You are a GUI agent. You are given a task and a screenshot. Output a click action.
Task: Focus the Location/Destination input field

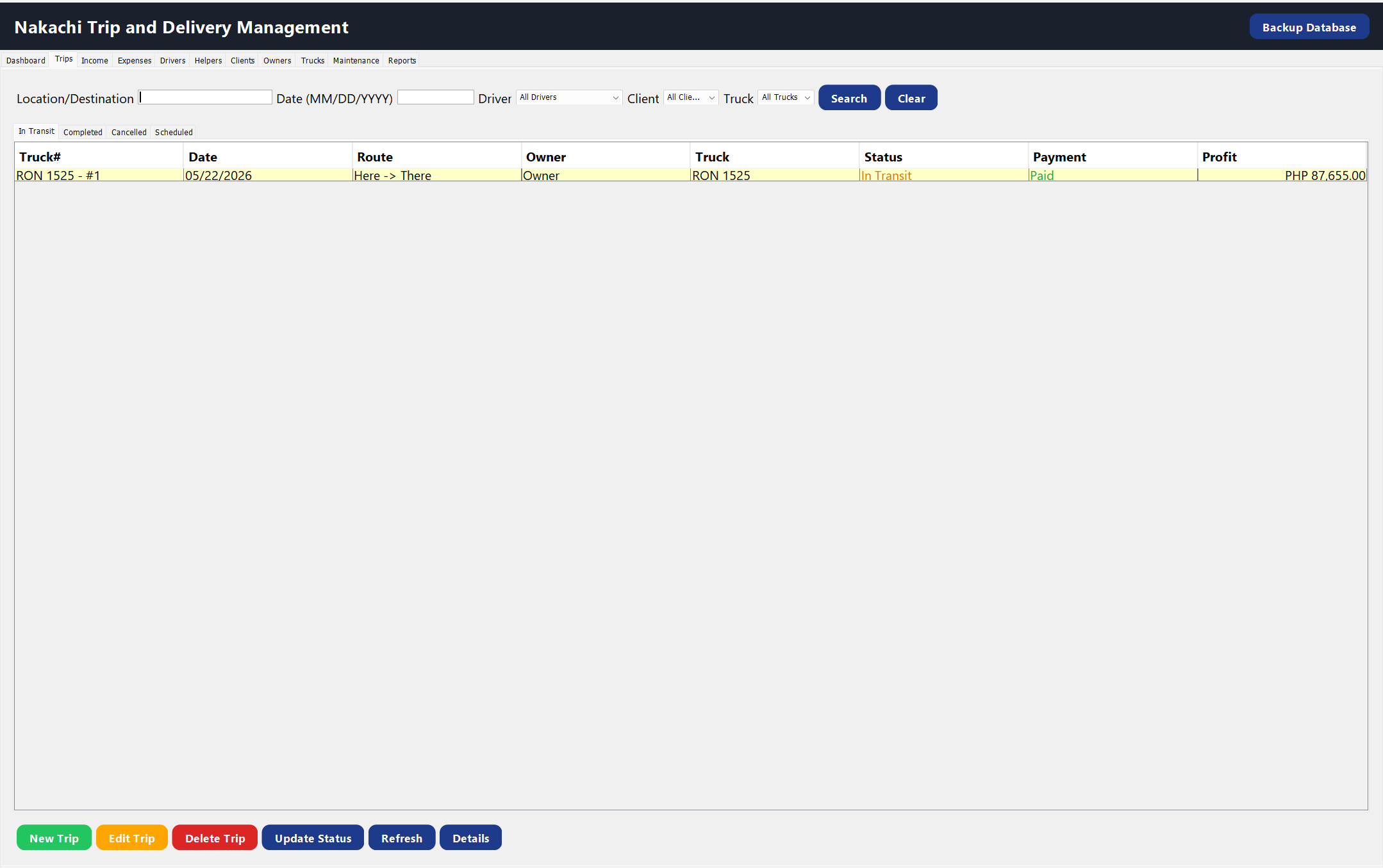tap(205, 97)
